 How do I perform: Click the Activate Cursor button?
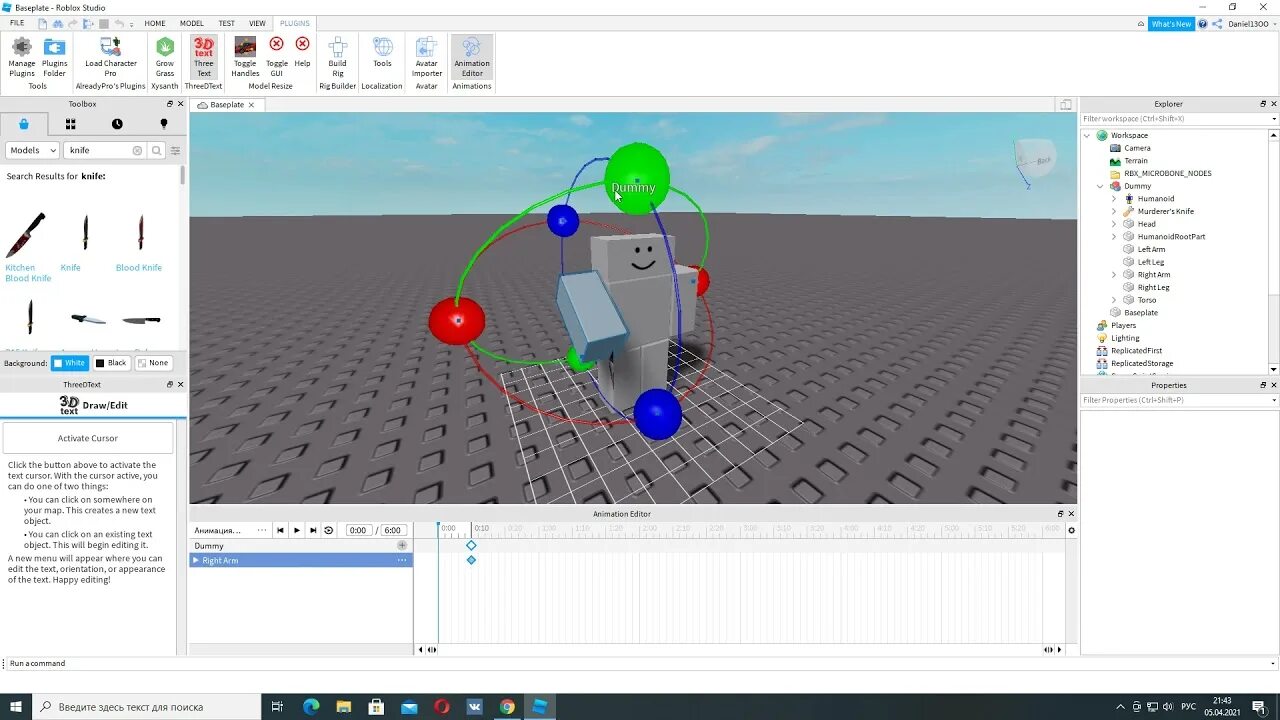(88, 438)
